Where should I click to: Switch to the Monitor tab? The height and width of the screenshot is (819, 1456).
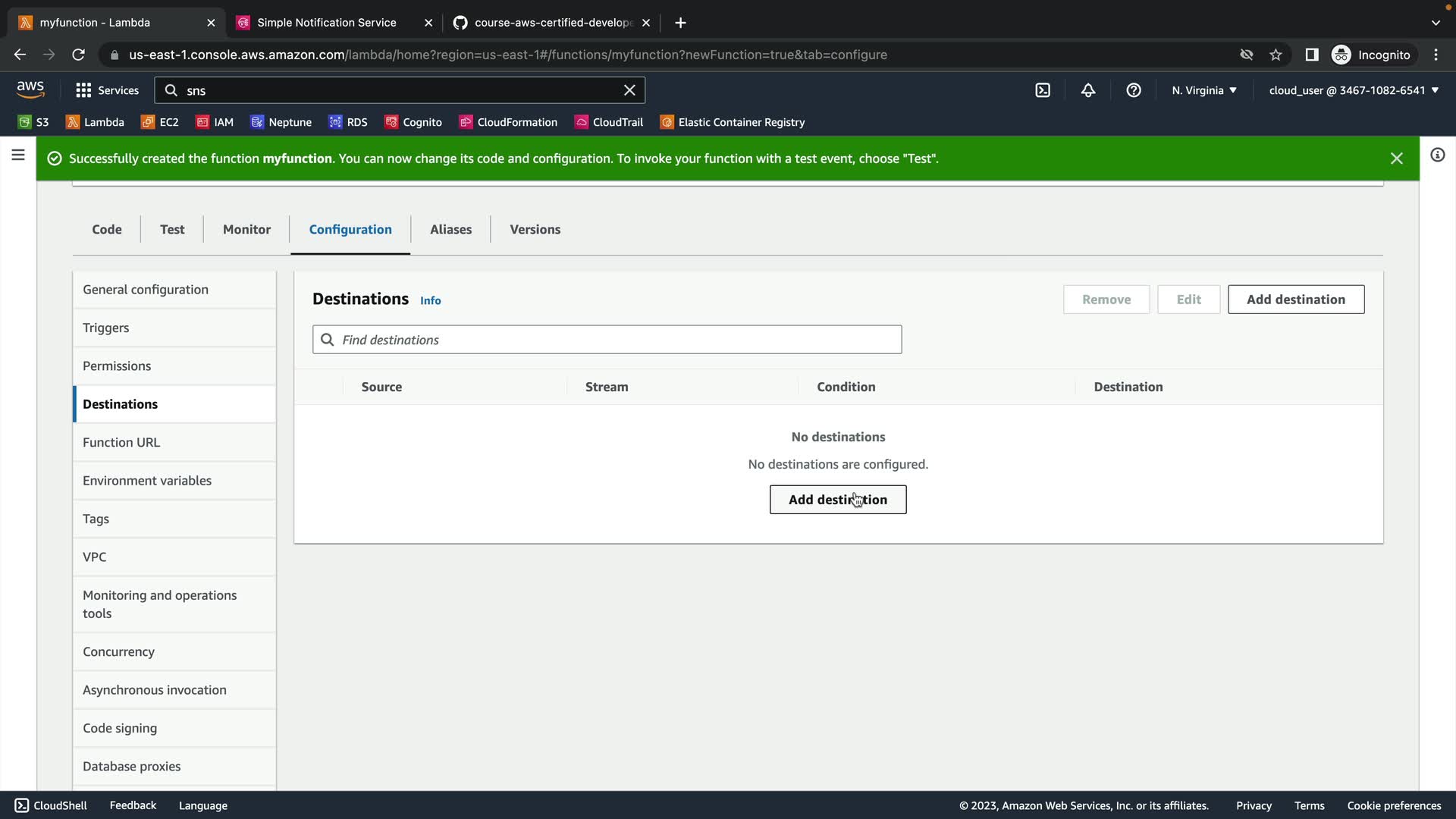[x=246, y=229]
